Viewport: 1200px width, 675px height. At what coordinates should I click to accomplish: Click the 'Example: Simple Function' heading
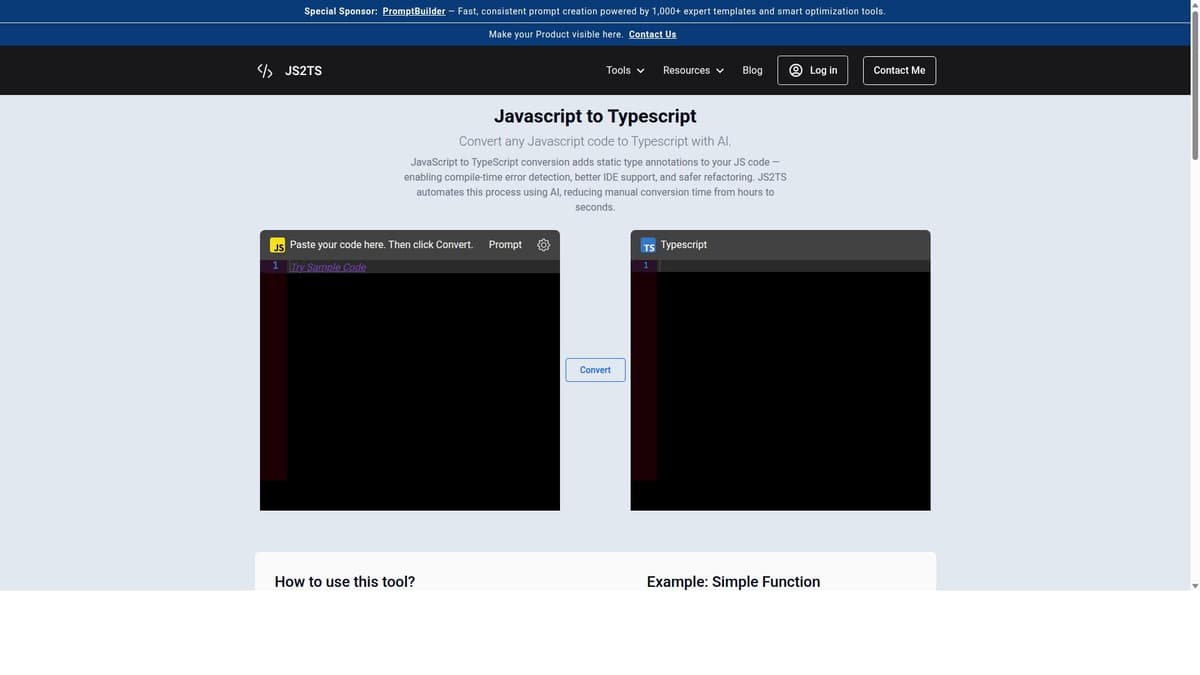pyautogui.click(x=733, y=582)
